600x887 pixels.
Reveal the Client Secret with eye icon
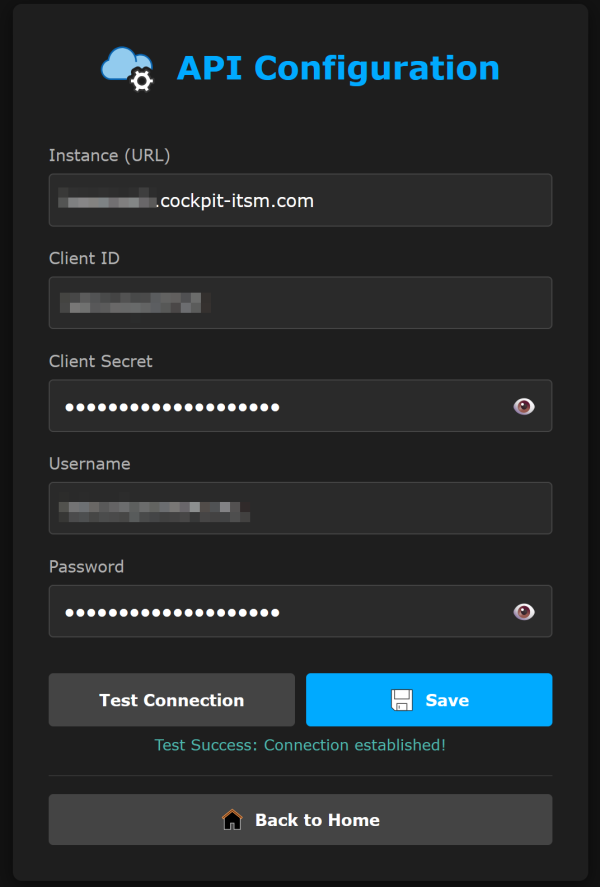[524, 406]
